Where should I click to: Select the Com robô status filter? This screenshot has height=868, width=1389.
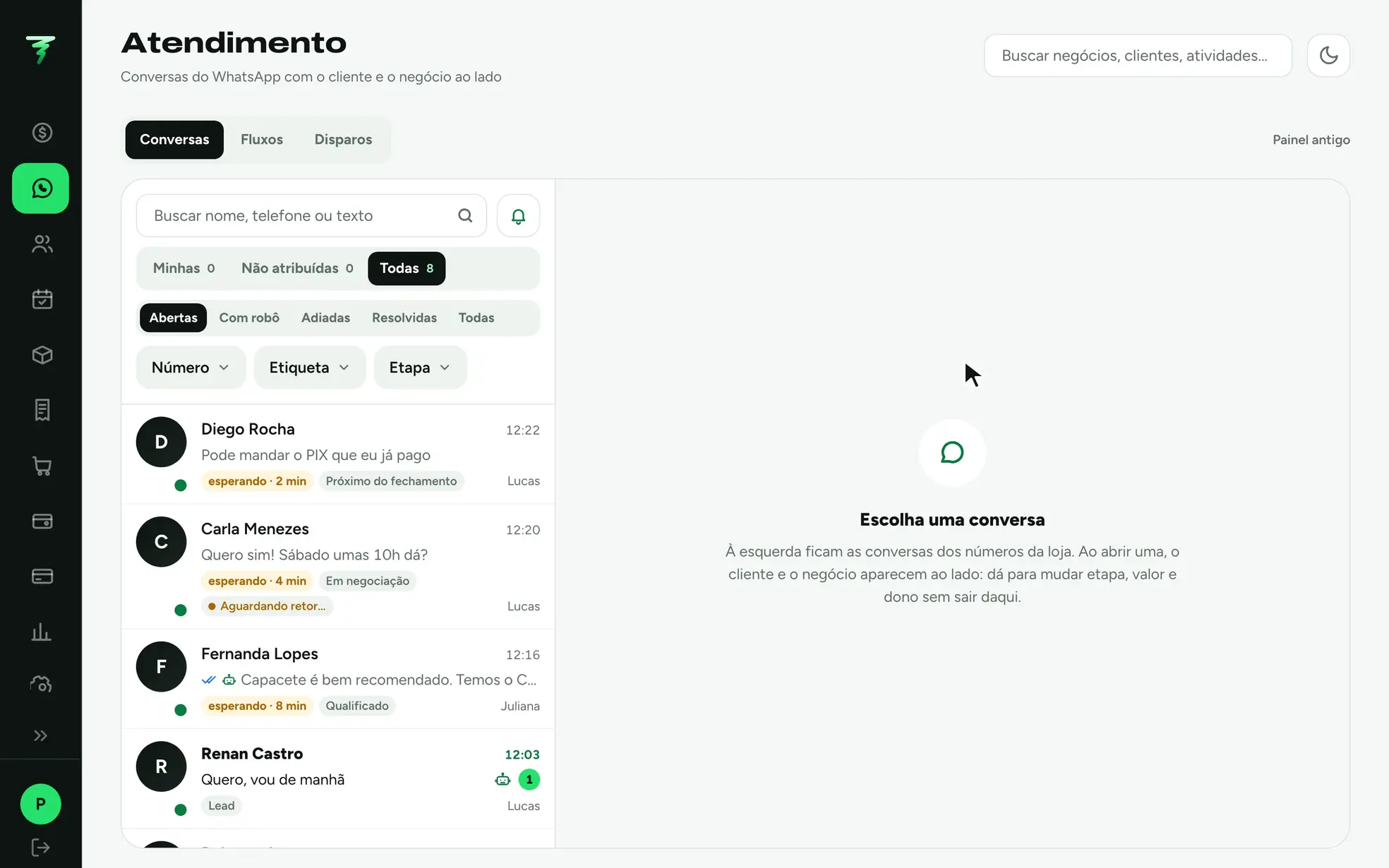249,318
